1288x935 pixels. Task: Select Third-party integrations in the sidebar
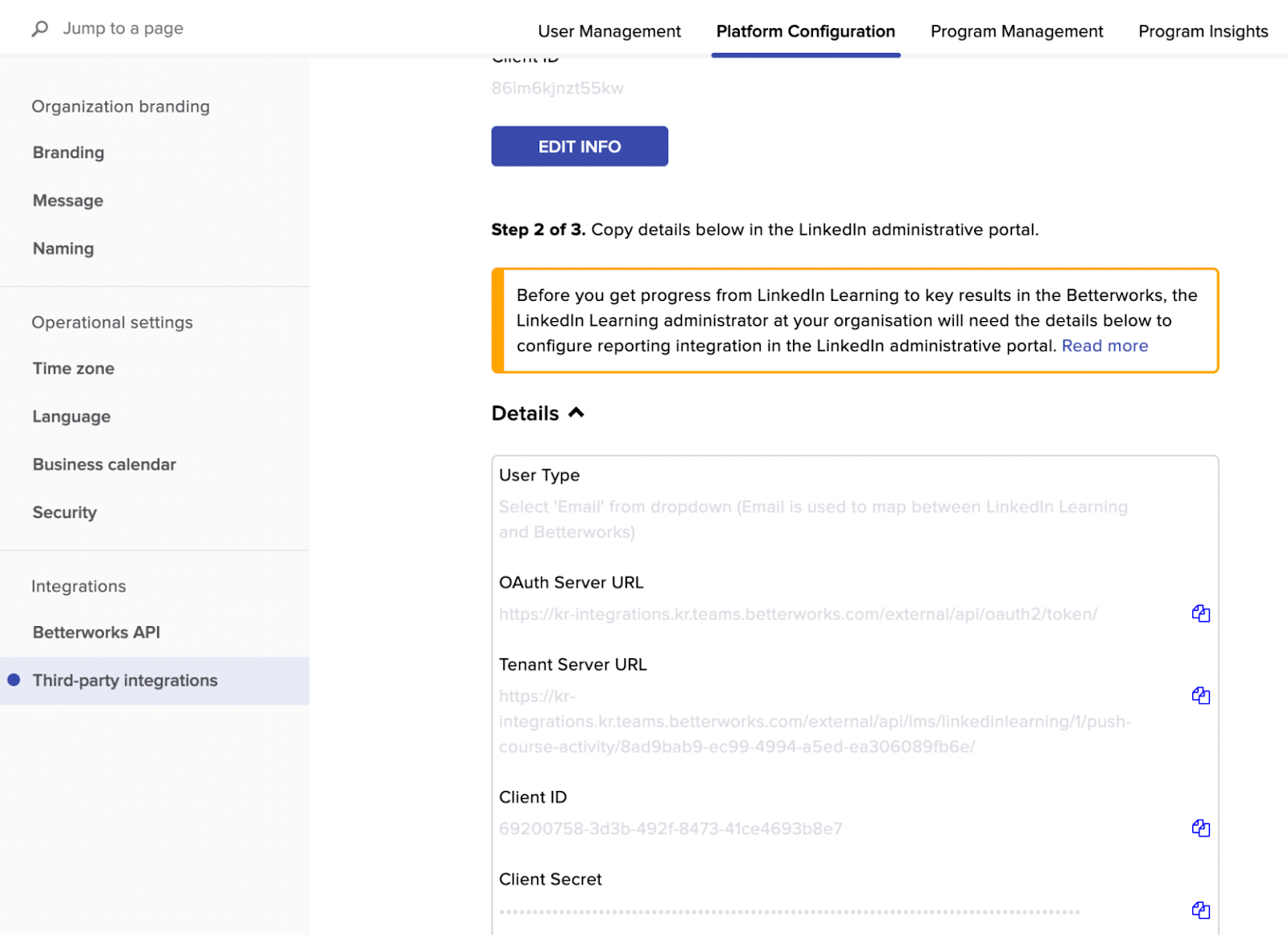coord(155,681)
